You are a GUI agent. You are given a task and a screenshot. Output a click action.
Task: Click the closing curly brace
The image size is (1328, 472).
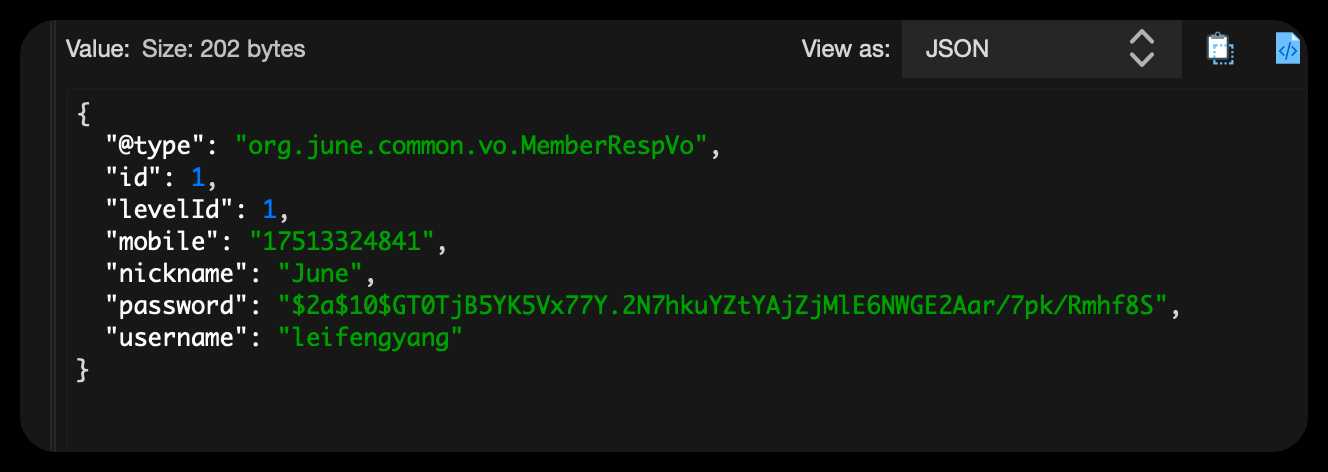83,369
